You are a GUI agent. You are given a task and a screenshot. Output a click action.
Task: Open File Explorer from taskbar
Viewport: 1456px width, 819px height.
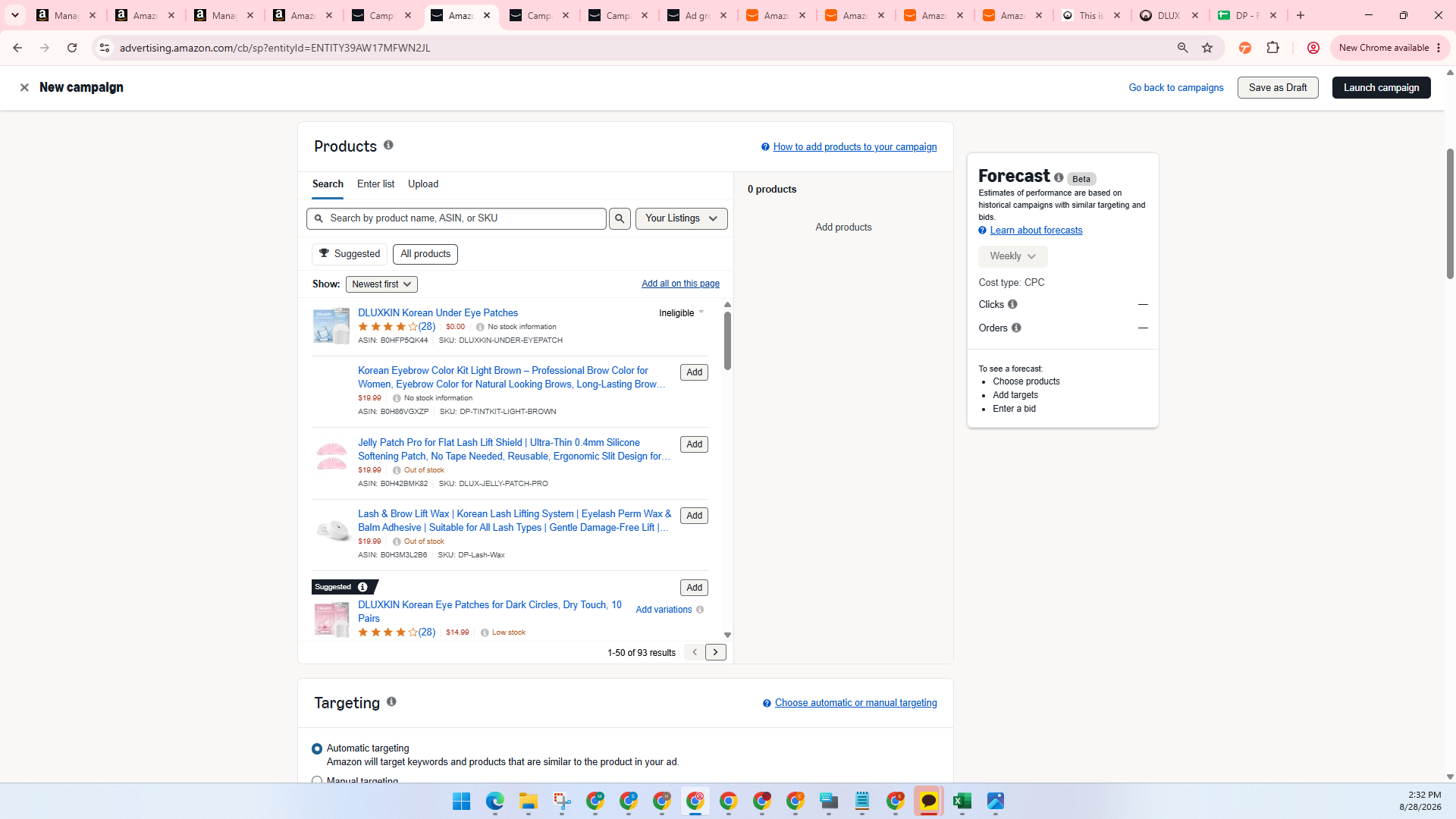[x=529, y=802]
